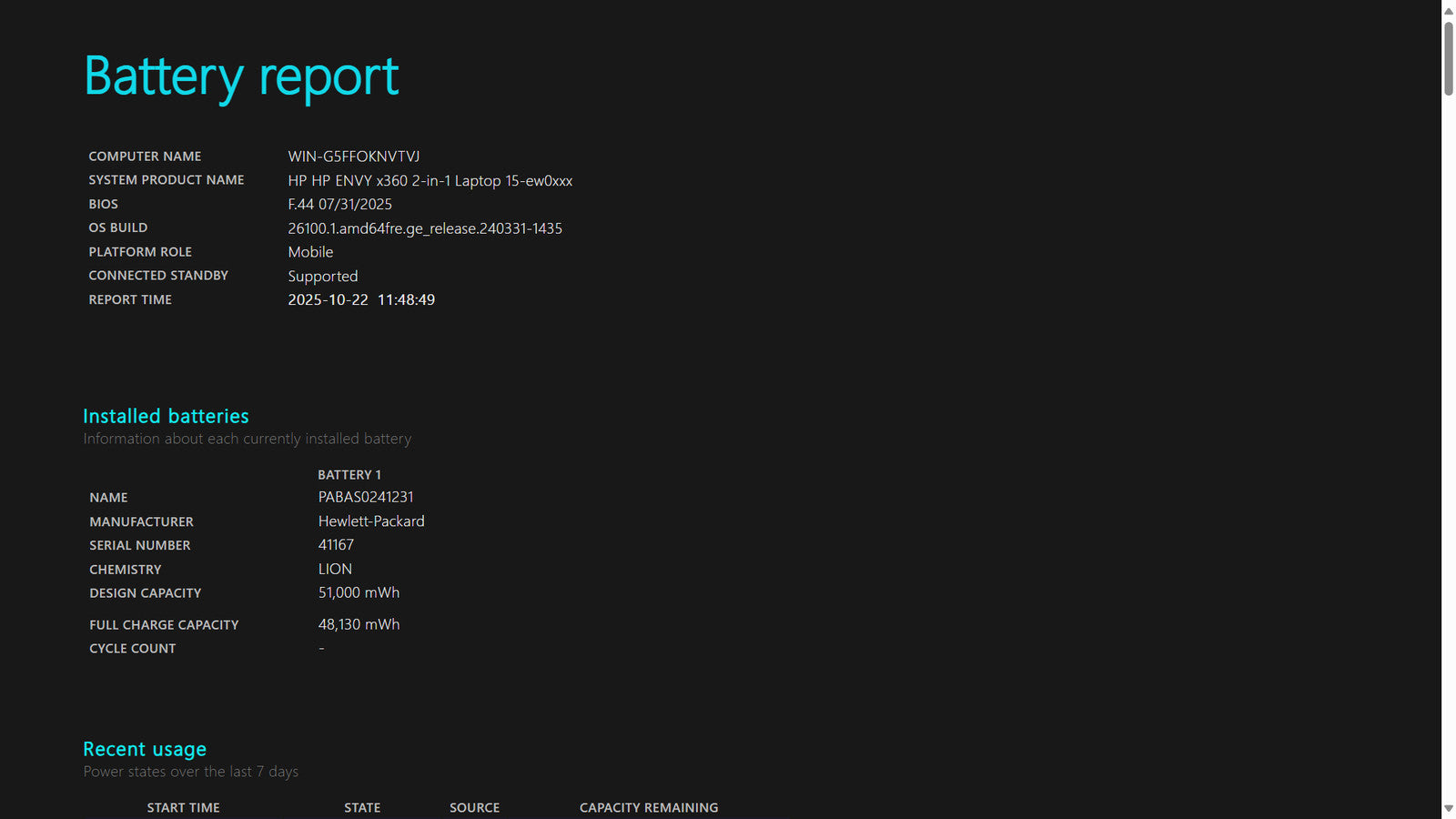
Task: Click the OS build value 26100.1.amd64fre
Action: coord(425,228)
